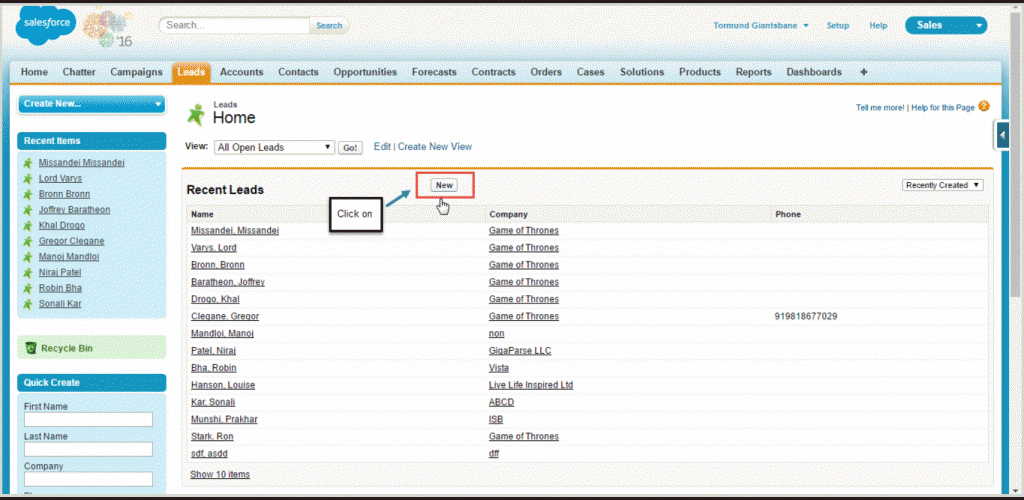
Task: Open the Accounts tab
Action: click(x=242, y=72)
